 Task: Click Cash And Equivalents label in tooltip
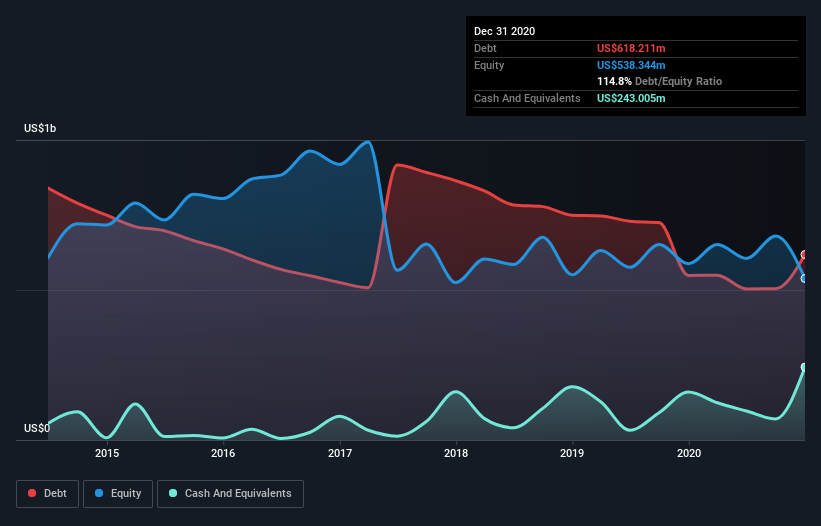pyautogui.click(x=527, y=98)
